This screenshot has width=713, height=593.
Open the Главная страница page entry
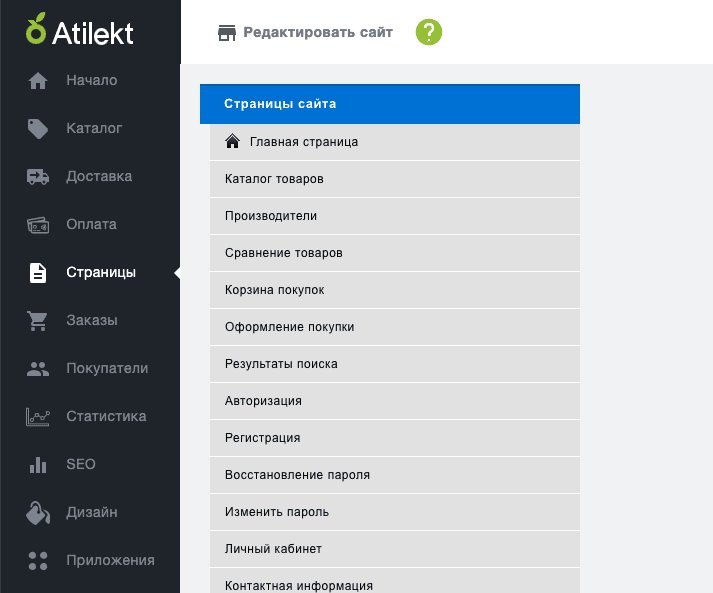(x=395, y=142)
